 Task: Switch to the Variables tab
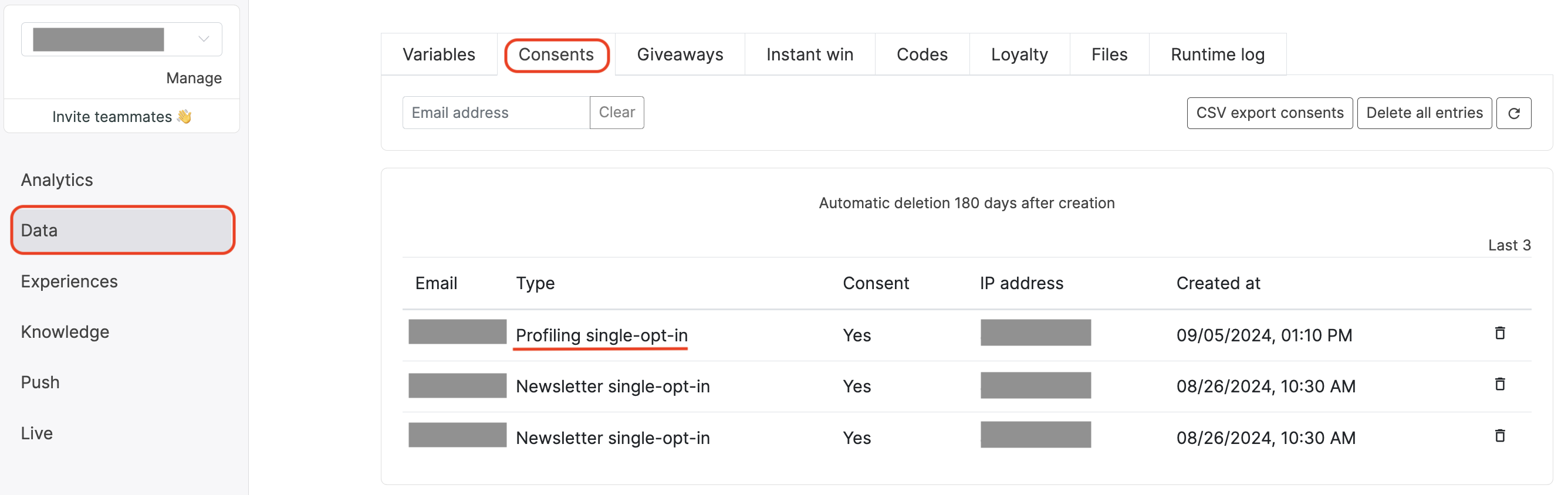(438, 54)
